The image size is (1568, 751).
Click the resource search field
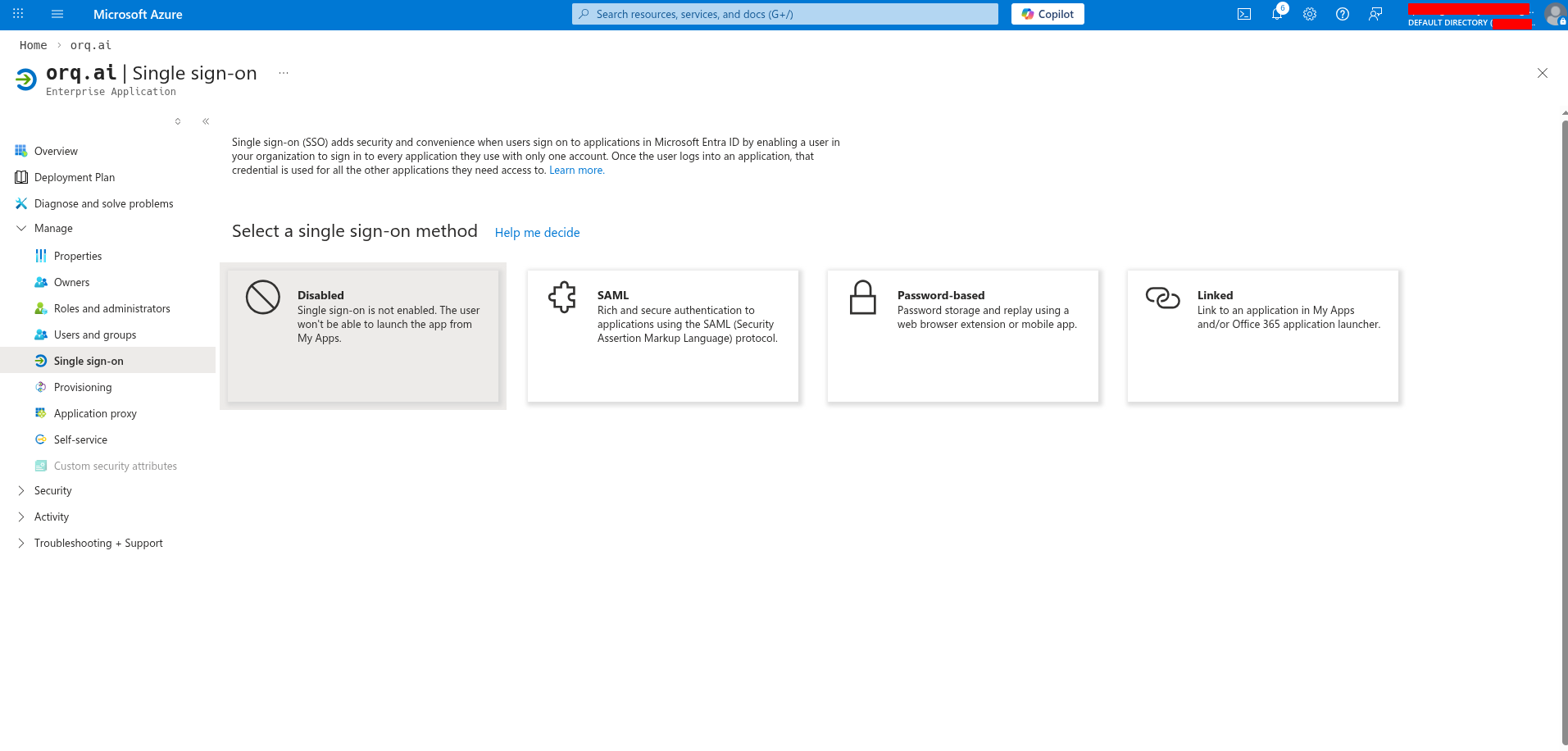coord(784,14)
